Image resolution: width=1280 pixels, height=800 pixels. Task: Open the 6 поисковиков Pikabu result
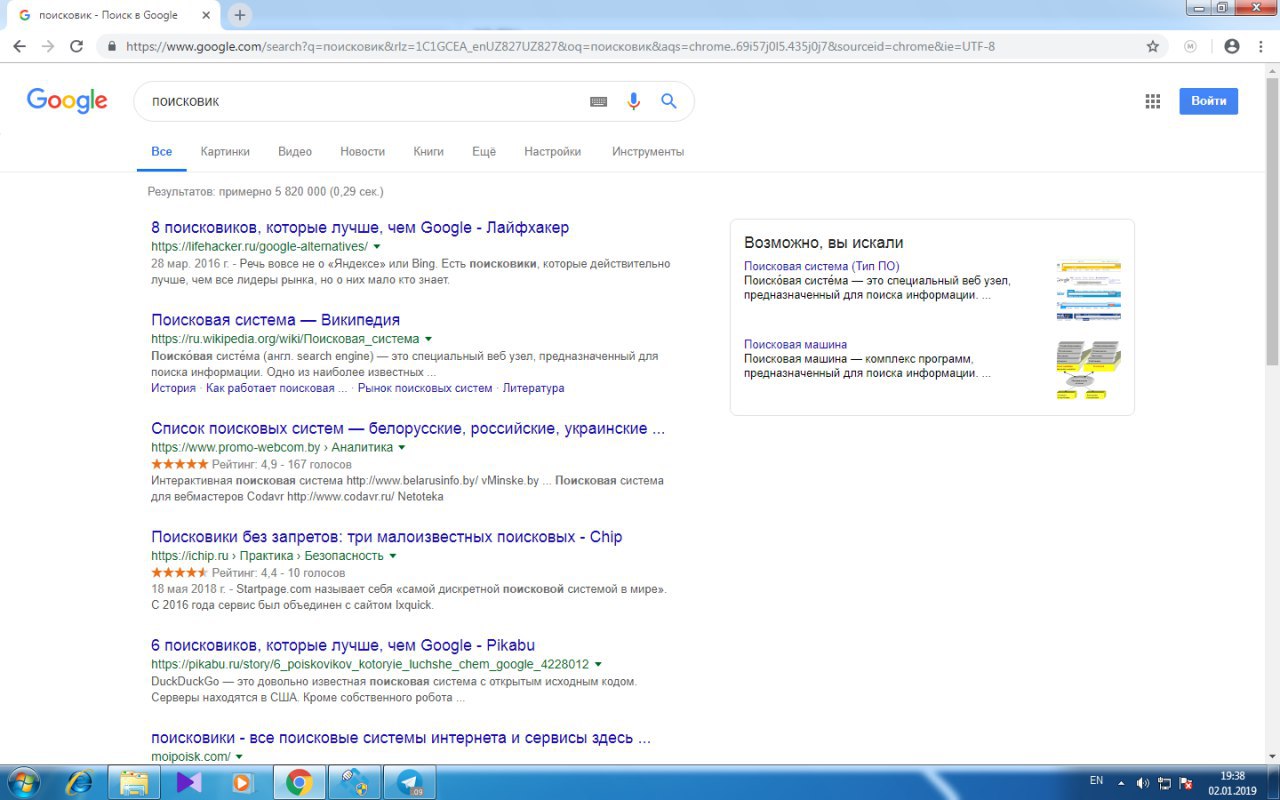(343, 645)
